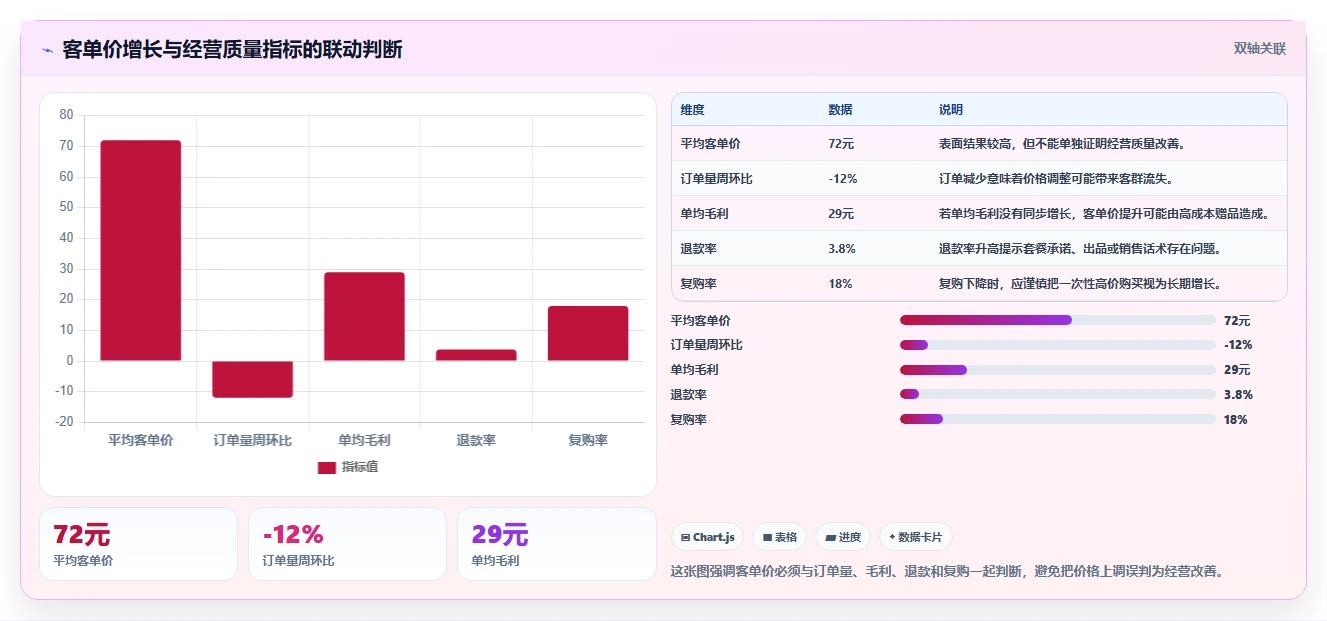Click the lightning icon beside the title
Viewport: 1327px width, 621px height.
47,50
